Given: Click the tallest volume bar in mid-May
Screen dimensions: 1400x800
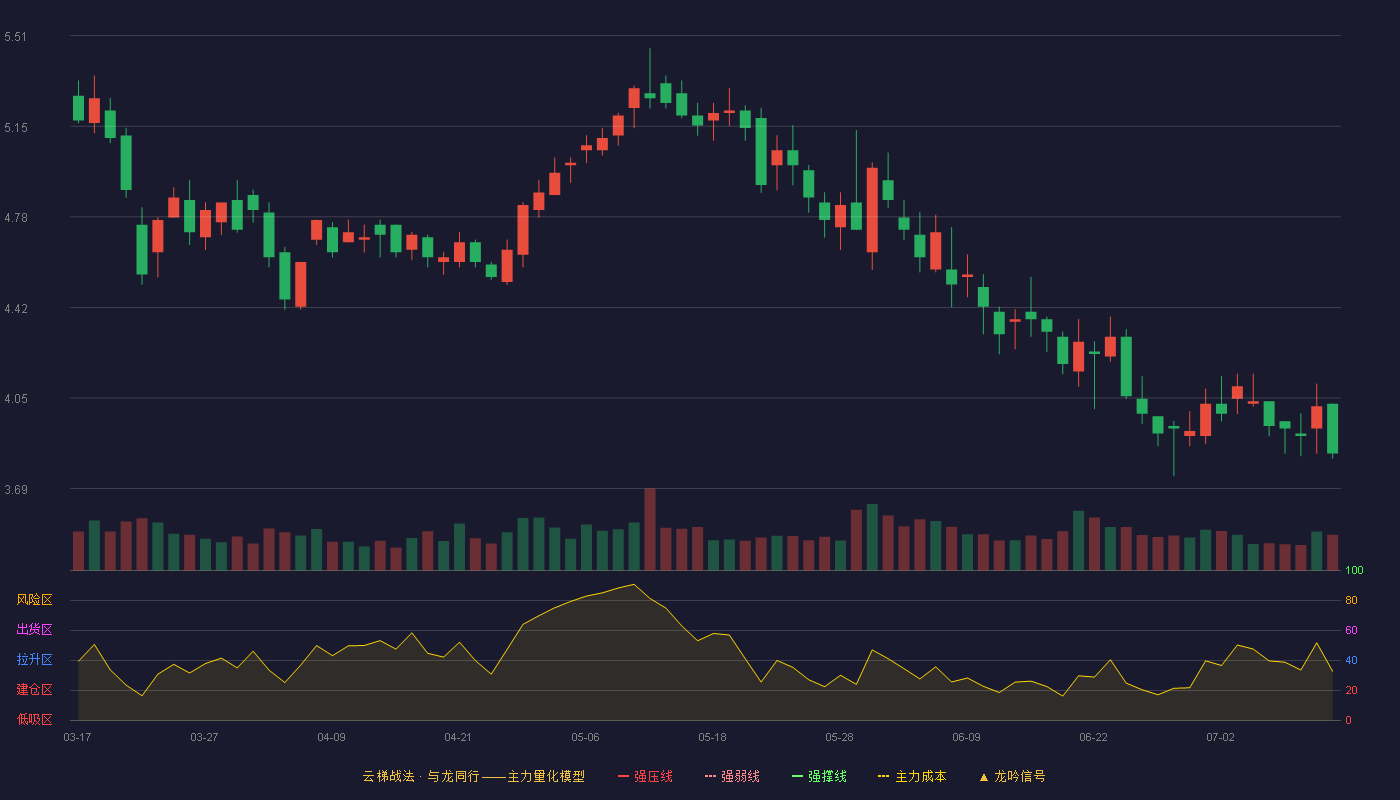Looking at the screenshot, I should [650, 529].
